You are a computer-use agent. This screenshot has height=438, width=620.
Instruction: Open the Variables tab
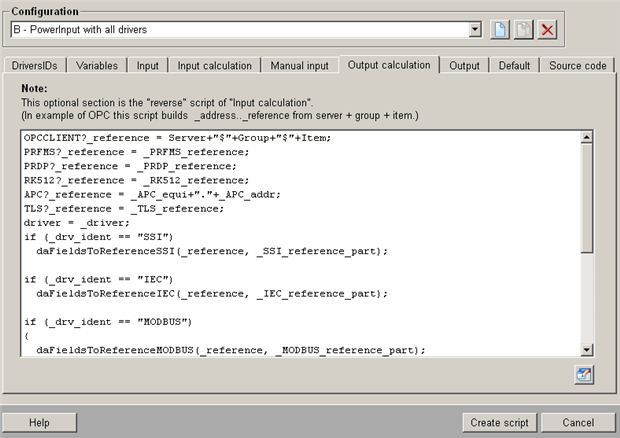point(97,66)
